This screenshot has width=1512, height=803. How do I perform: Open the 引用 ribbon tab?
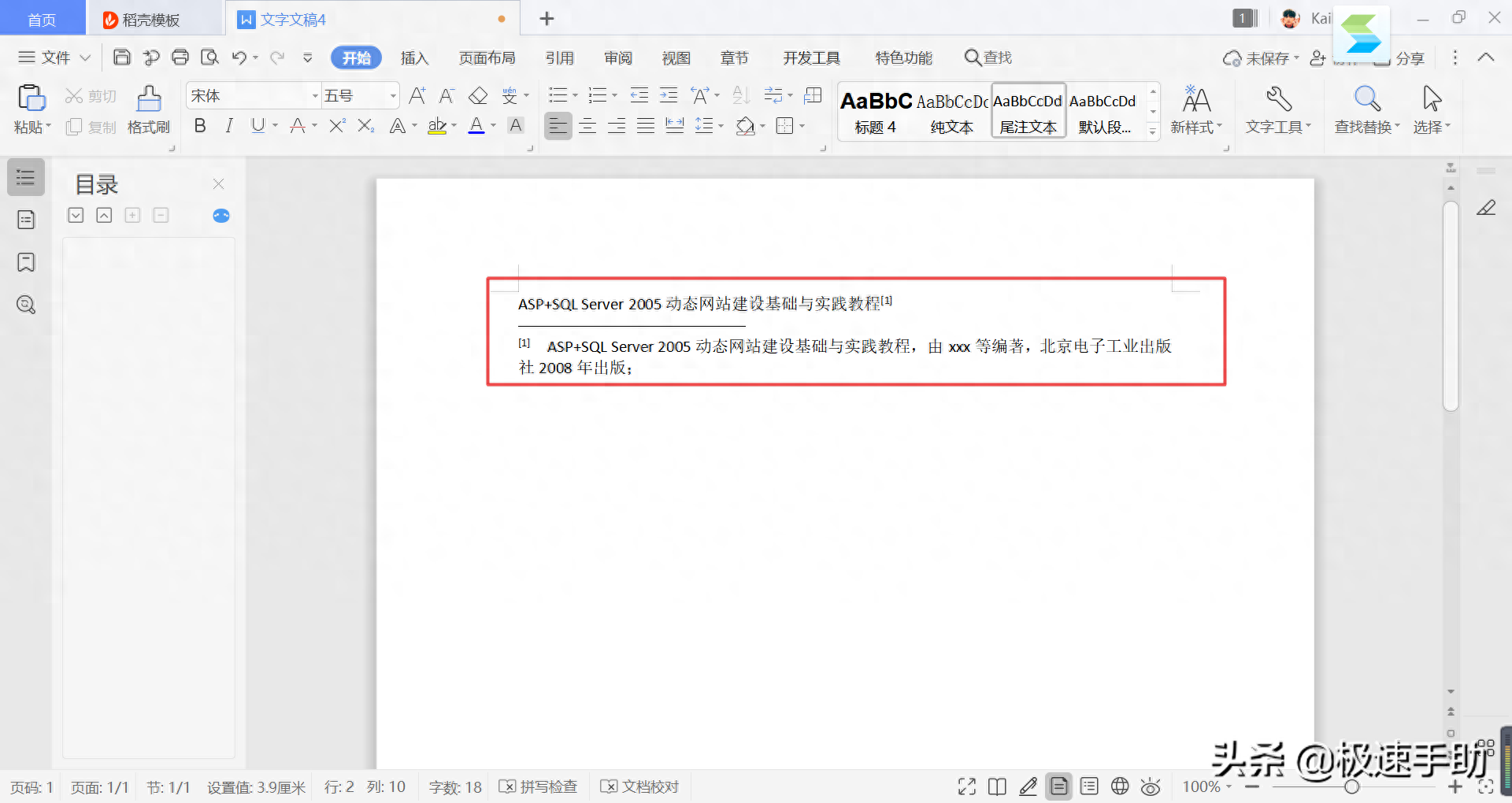click(x=560, y=57)
